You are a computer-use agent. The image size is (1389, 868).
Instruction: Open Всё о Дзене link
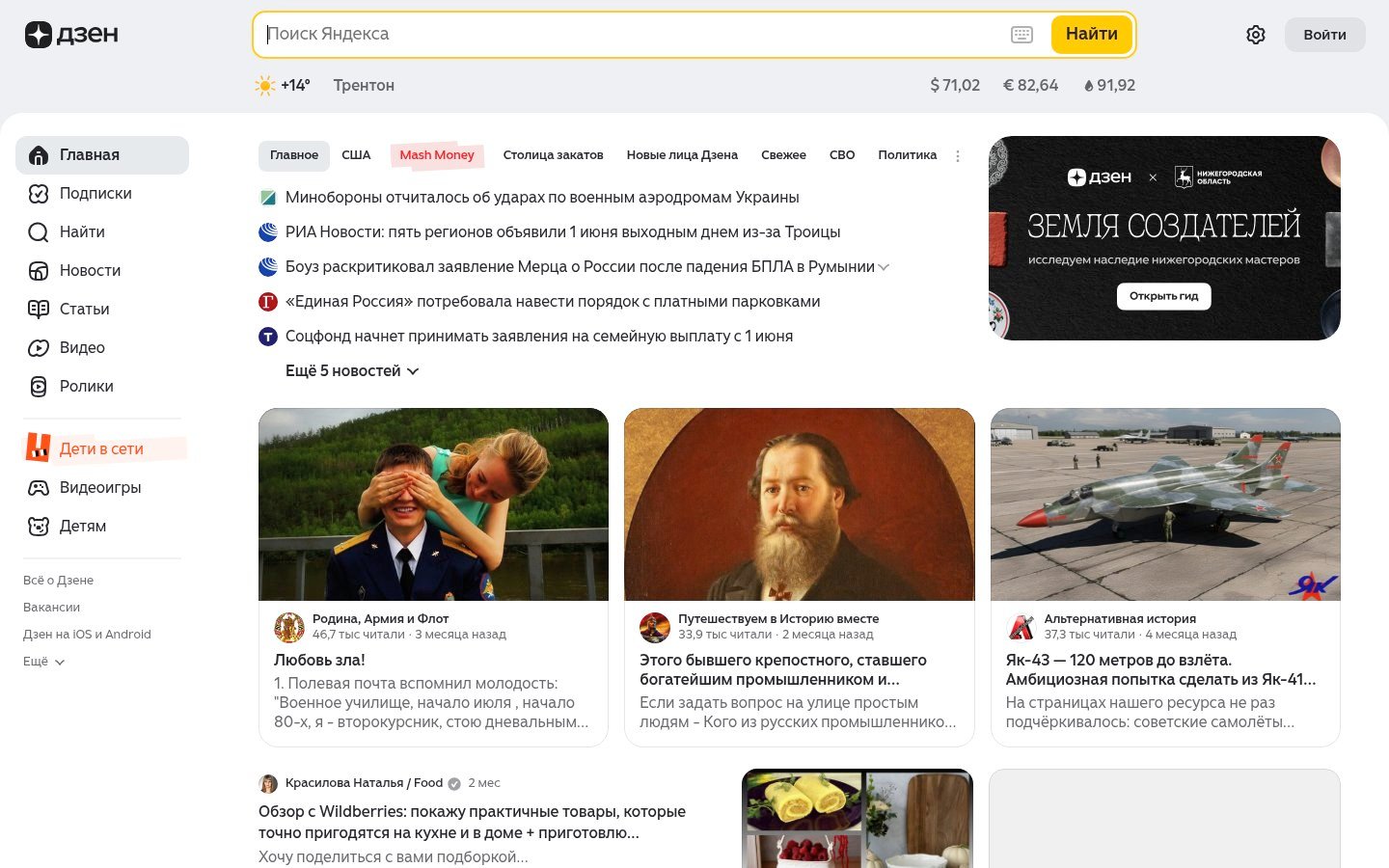58,581
